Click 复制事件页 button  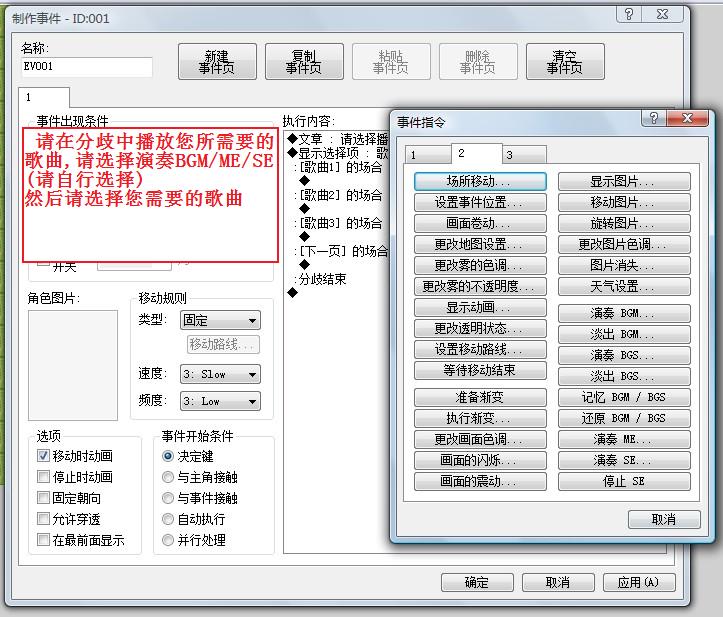(x=304, y=62)
